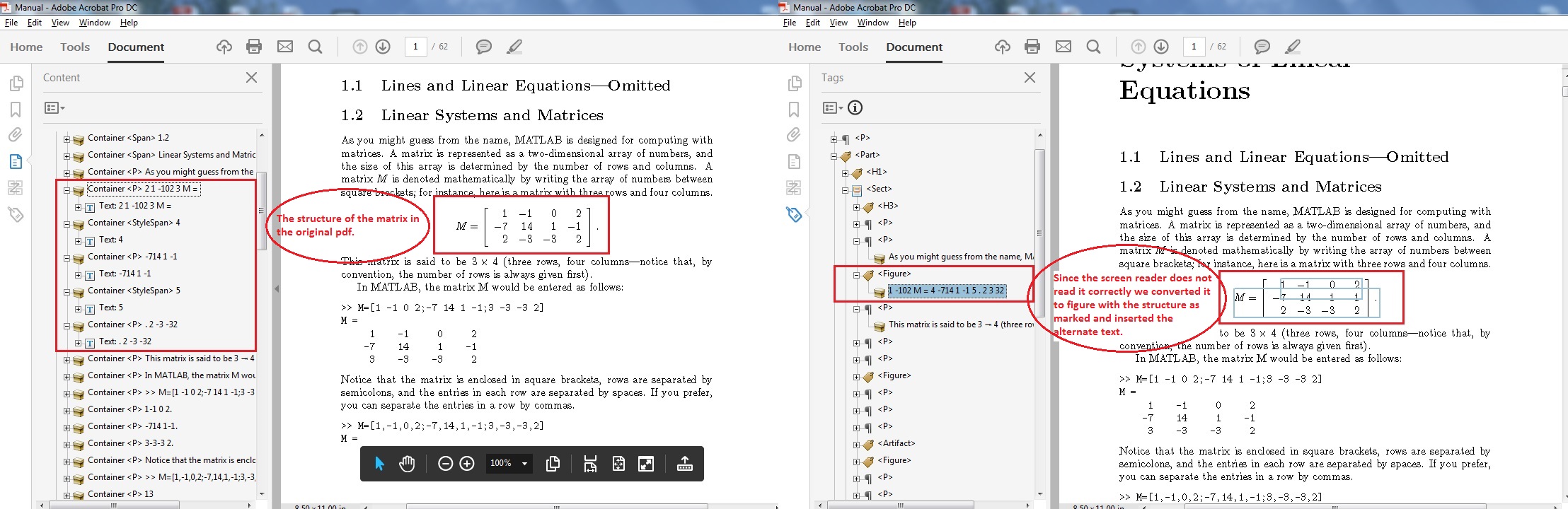Image resolution: width=1568 pixels, height=509 pixels.
Task: Open comment tool in left window toolbar
Action: 484,47
